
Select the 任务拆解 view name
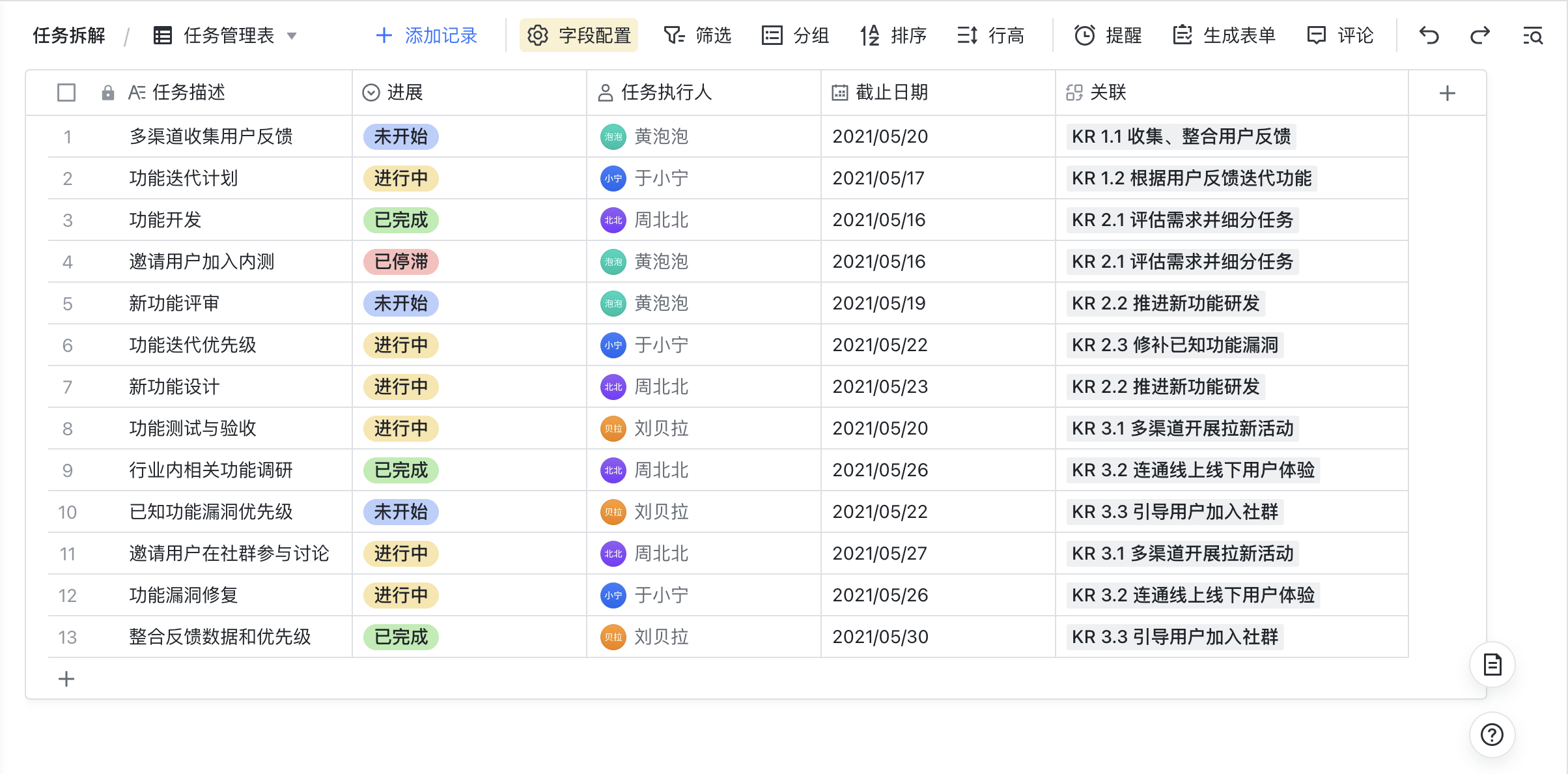tap(69, 36)
